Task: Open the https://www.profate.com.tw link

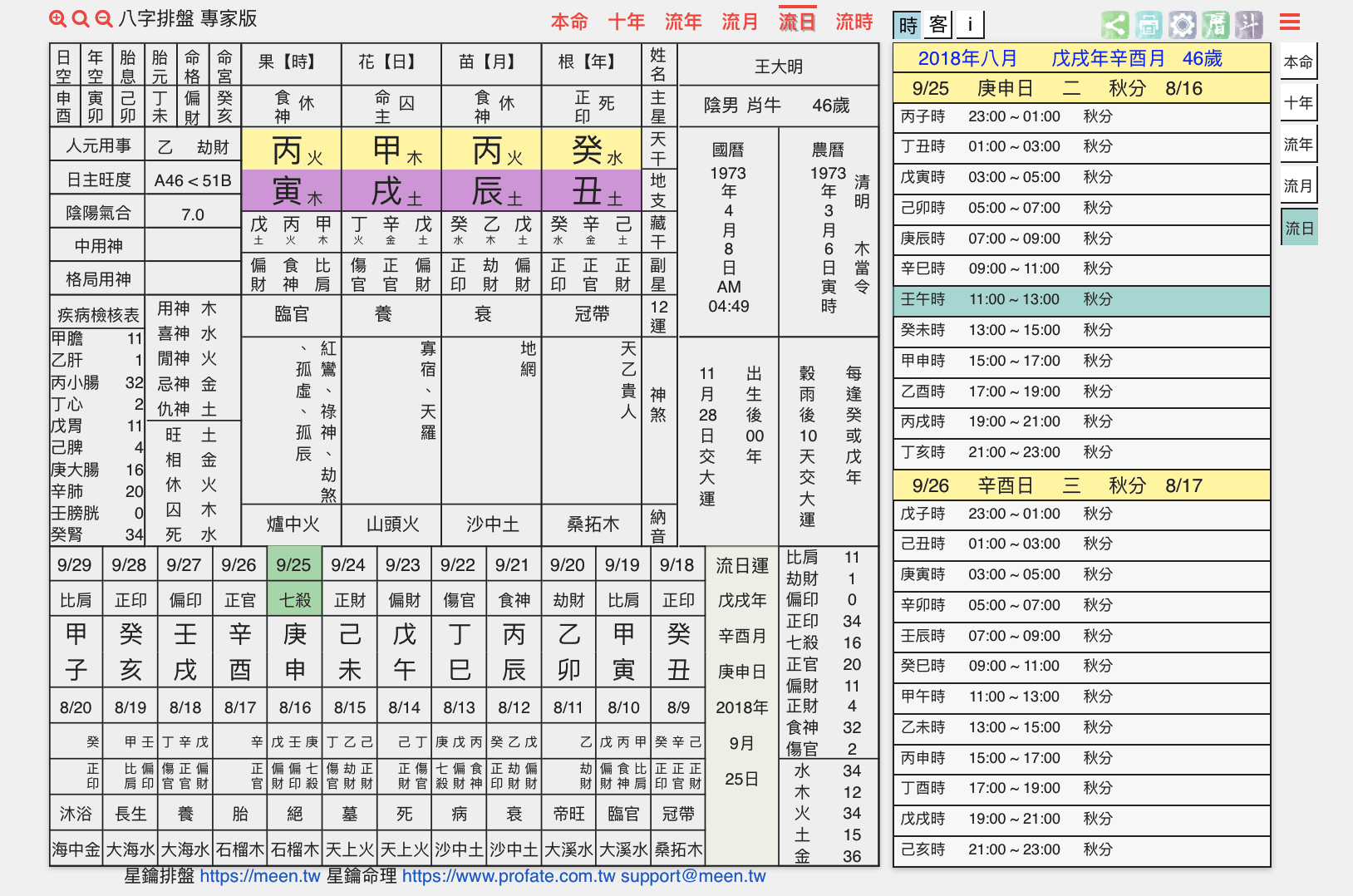Action: point(509,876)
